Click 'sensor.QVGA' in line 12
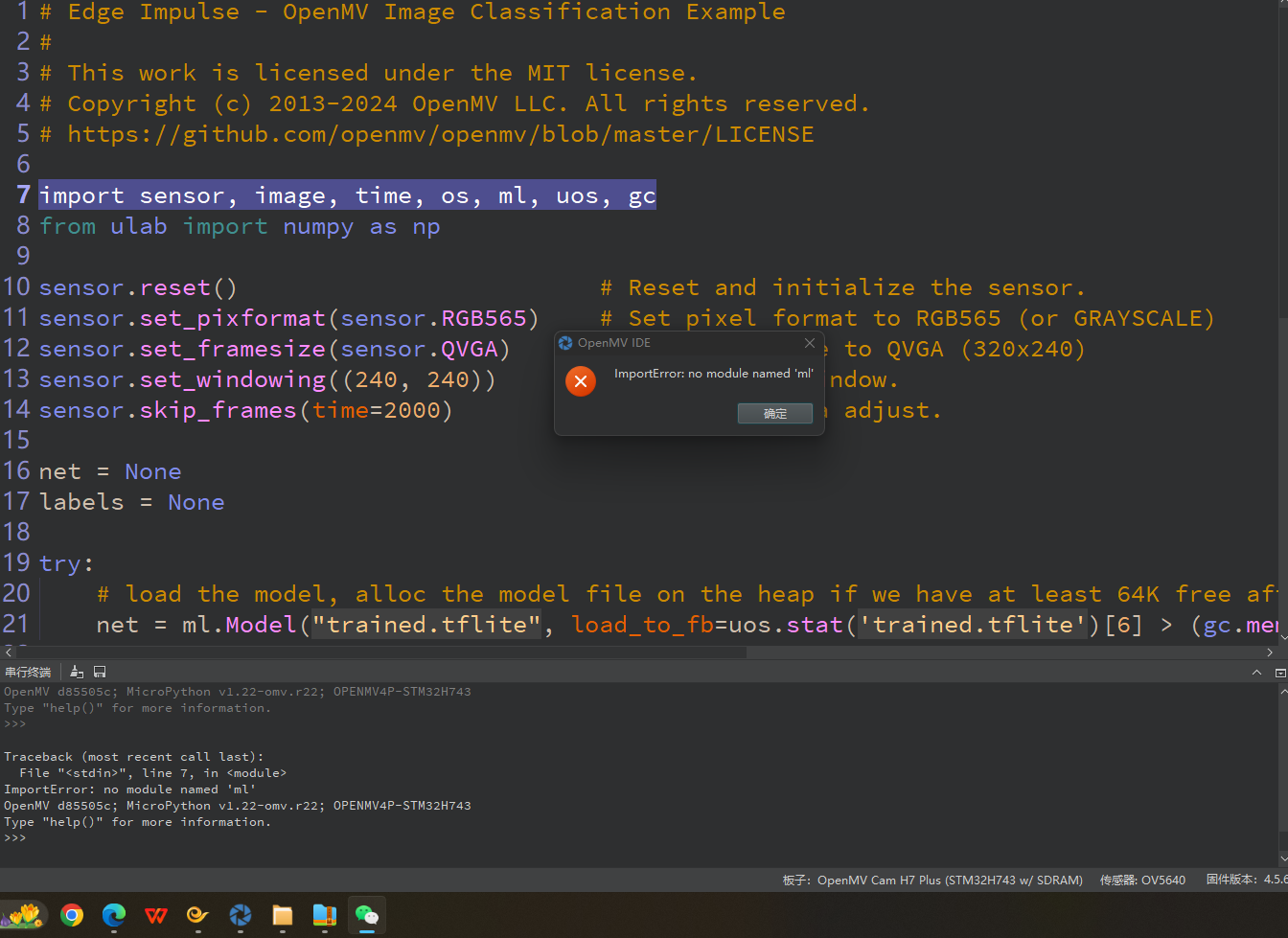 [x=420, y=349]
